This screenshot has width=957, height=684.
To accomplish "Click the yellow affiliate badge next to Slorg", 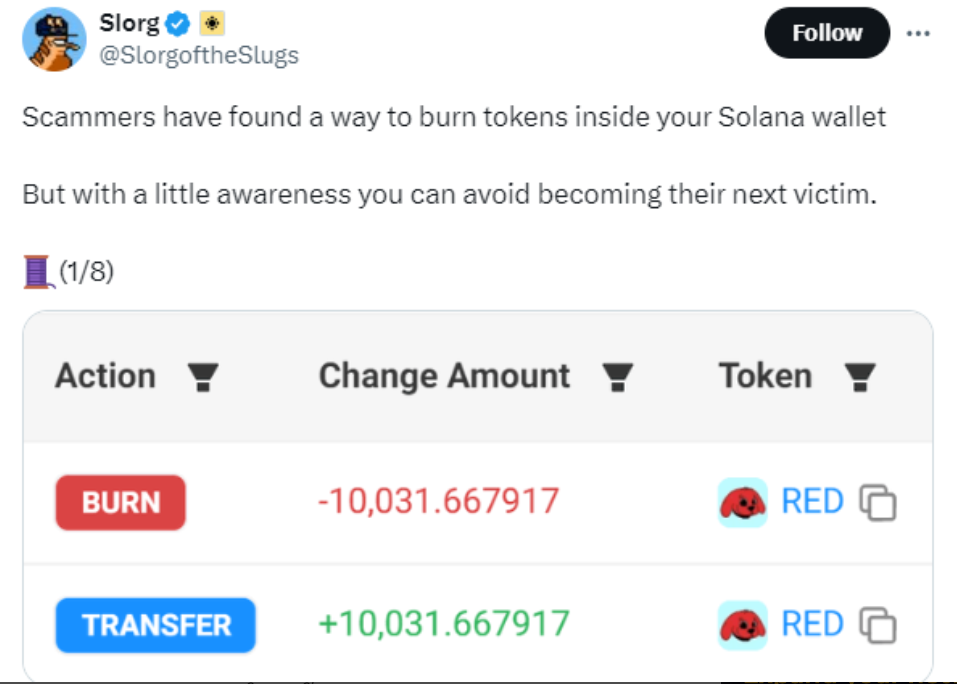I will coord(212,24).
